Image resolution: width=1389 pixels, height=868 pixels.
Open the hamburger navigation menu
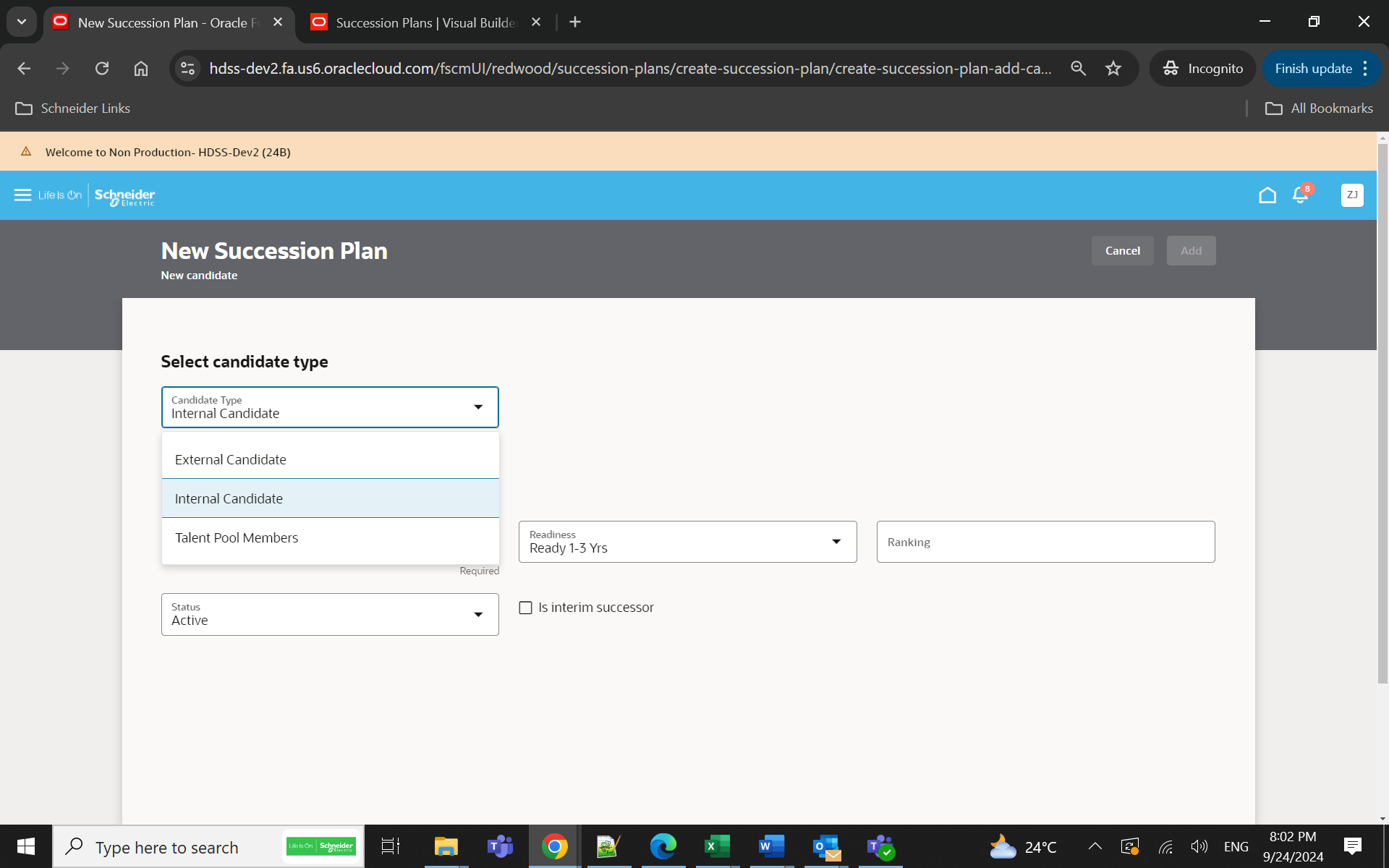coord(22,195)
